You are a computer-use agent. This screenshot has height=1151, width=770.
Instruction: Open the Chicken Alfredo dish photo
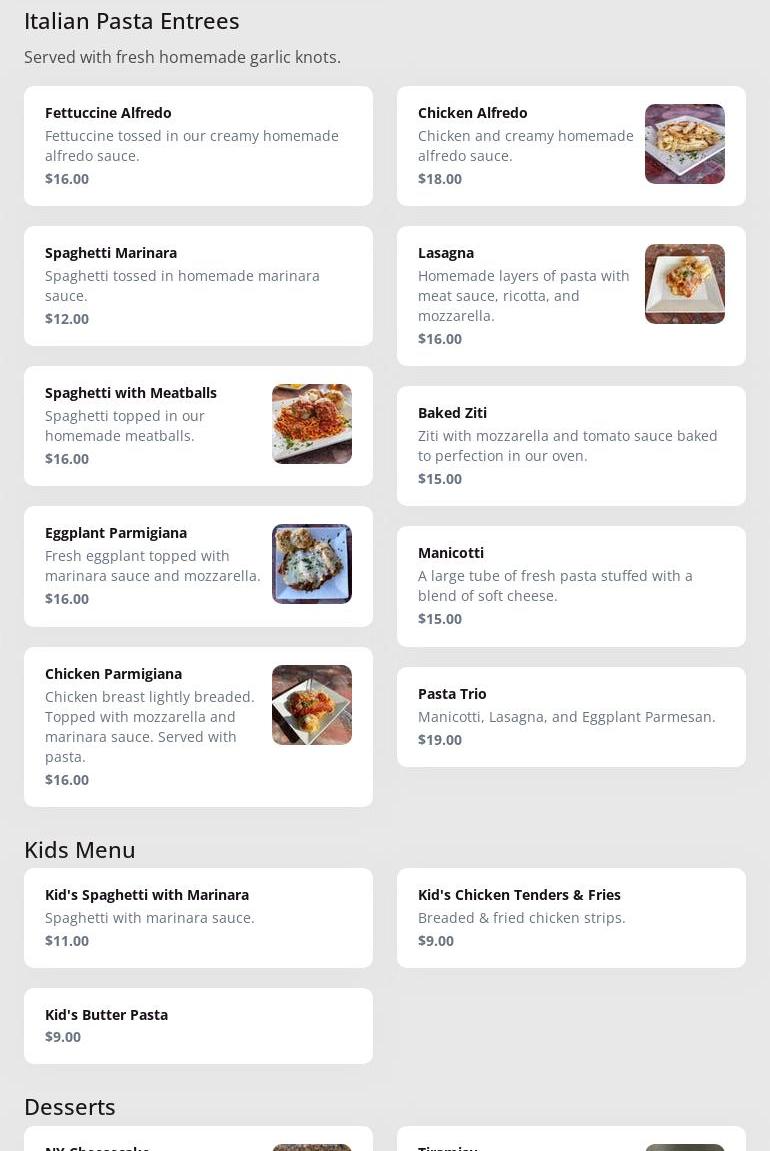coord(685,144)
